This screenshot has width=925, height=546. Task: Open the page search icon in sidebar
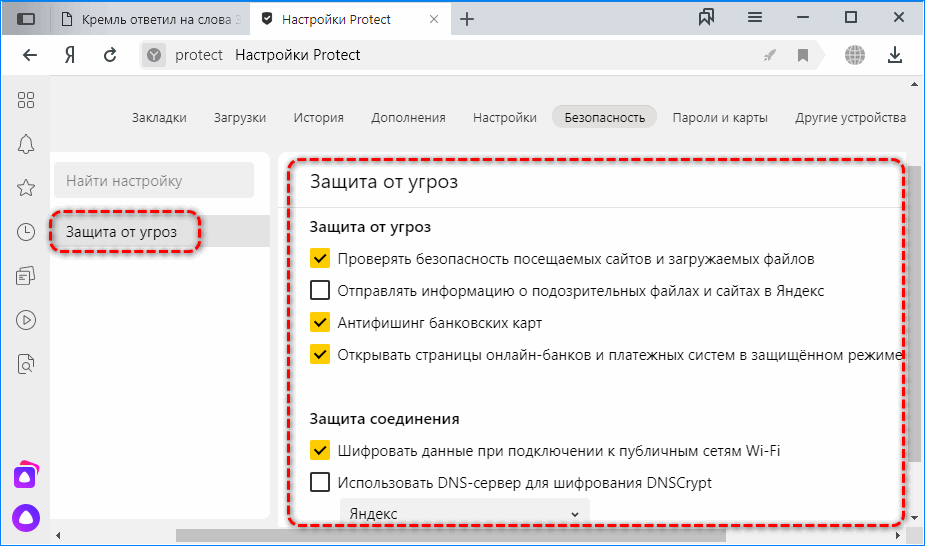[26, 364]
